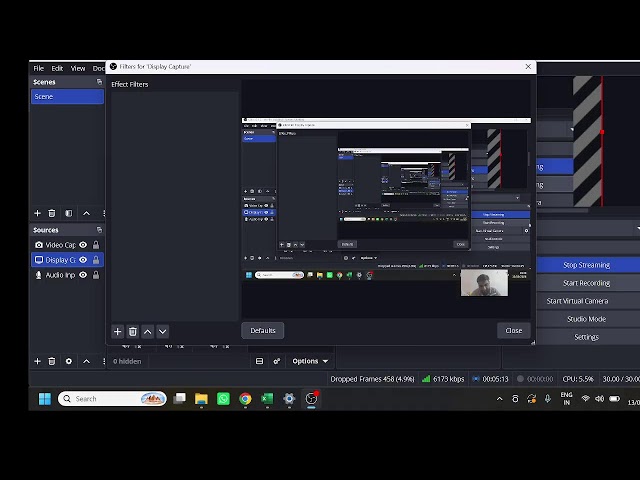Toggle the lock on Audio Inp source
Screen dimensions: 640x480
(96, 275)
